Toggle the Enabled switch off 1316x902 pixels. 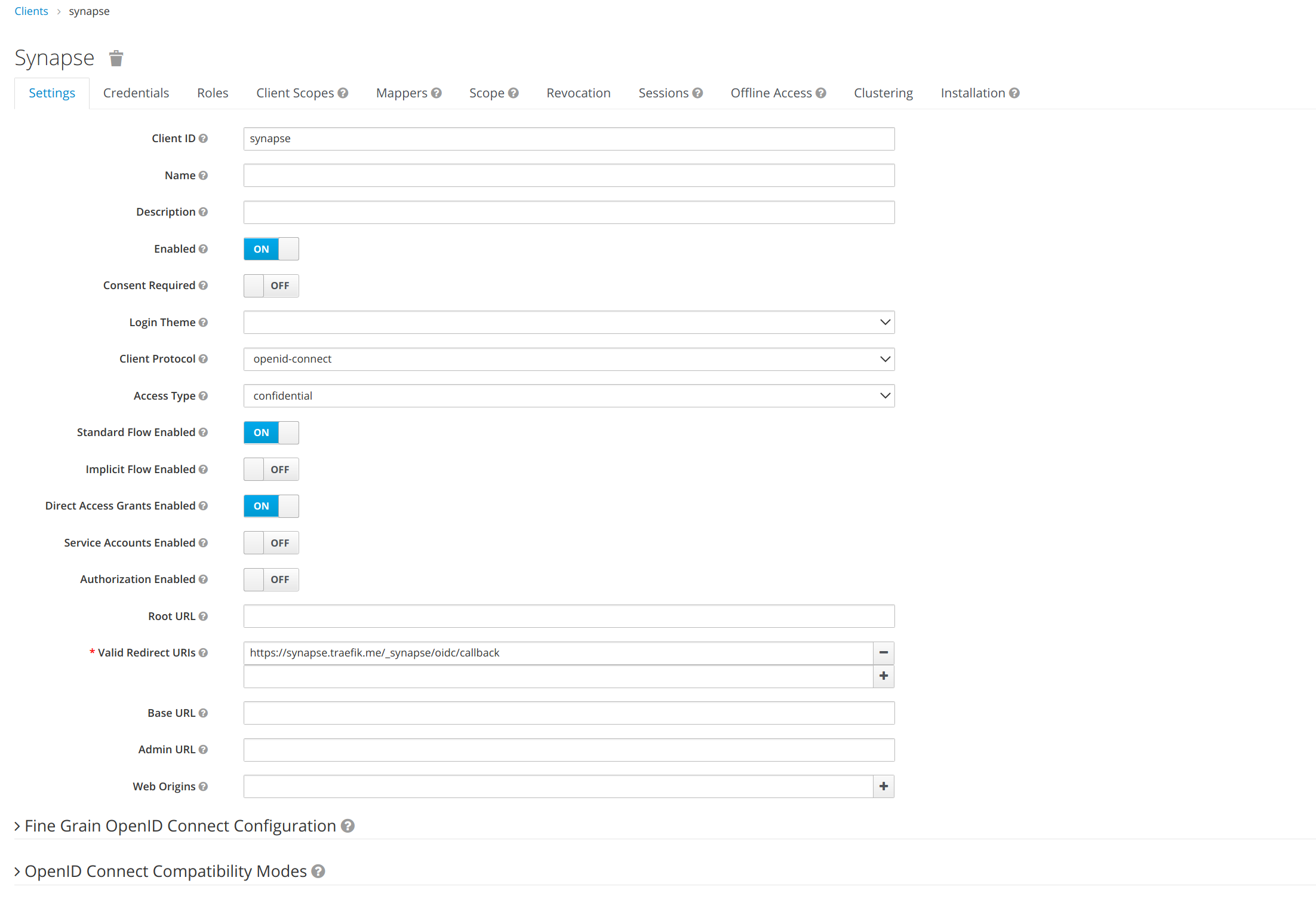tap(271, 249)
